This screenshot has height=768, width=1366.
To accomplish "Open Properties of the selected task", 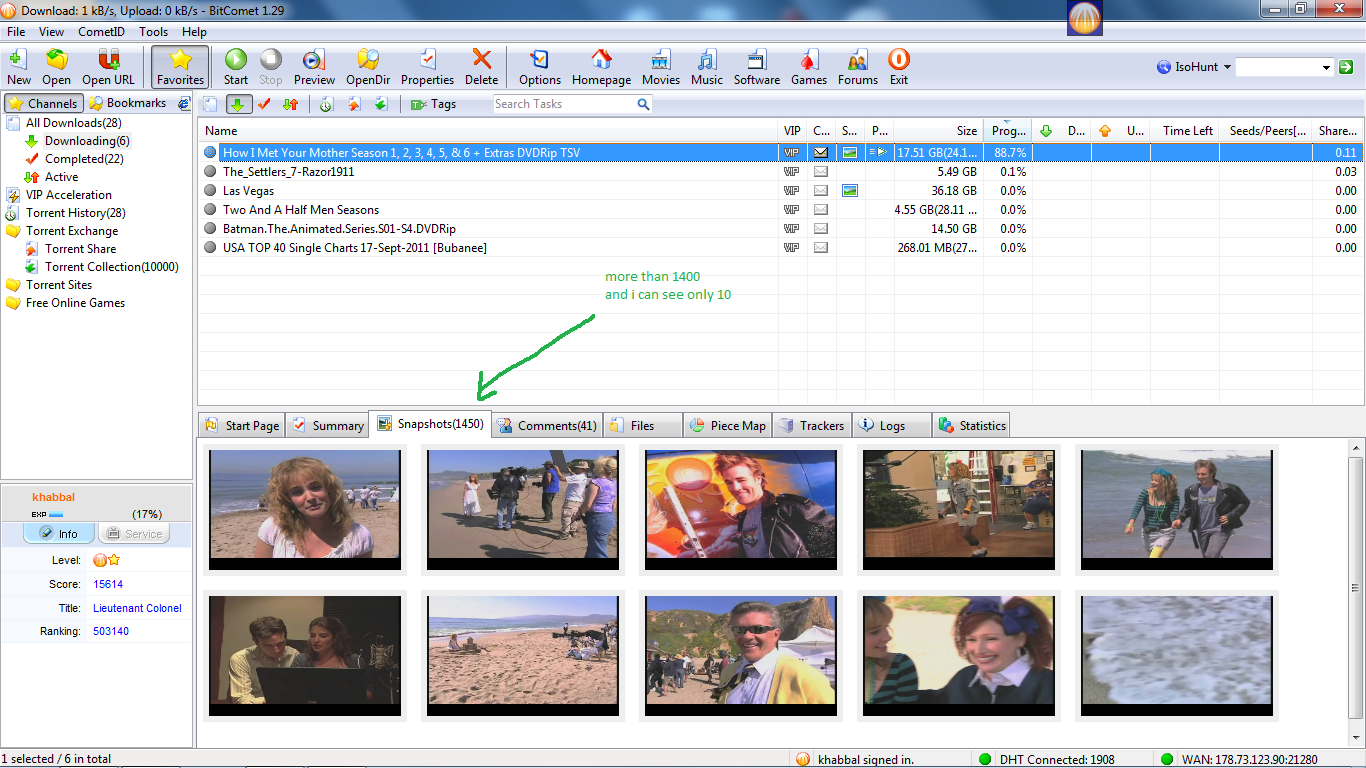I will pyautogui.click(x=427, y=67).
